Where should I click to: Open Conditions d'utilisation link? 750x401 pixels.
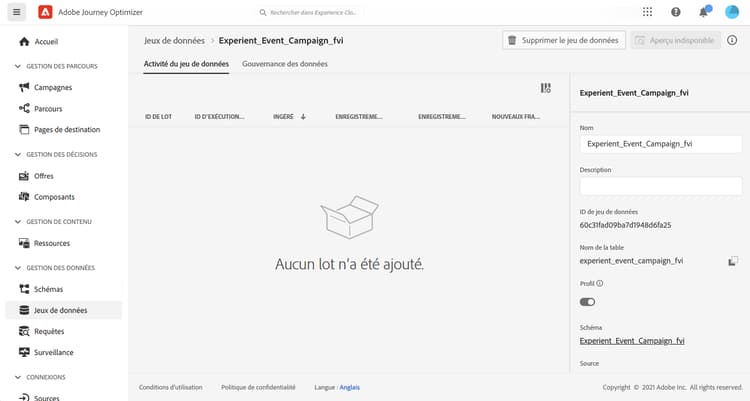click(171, 387)
